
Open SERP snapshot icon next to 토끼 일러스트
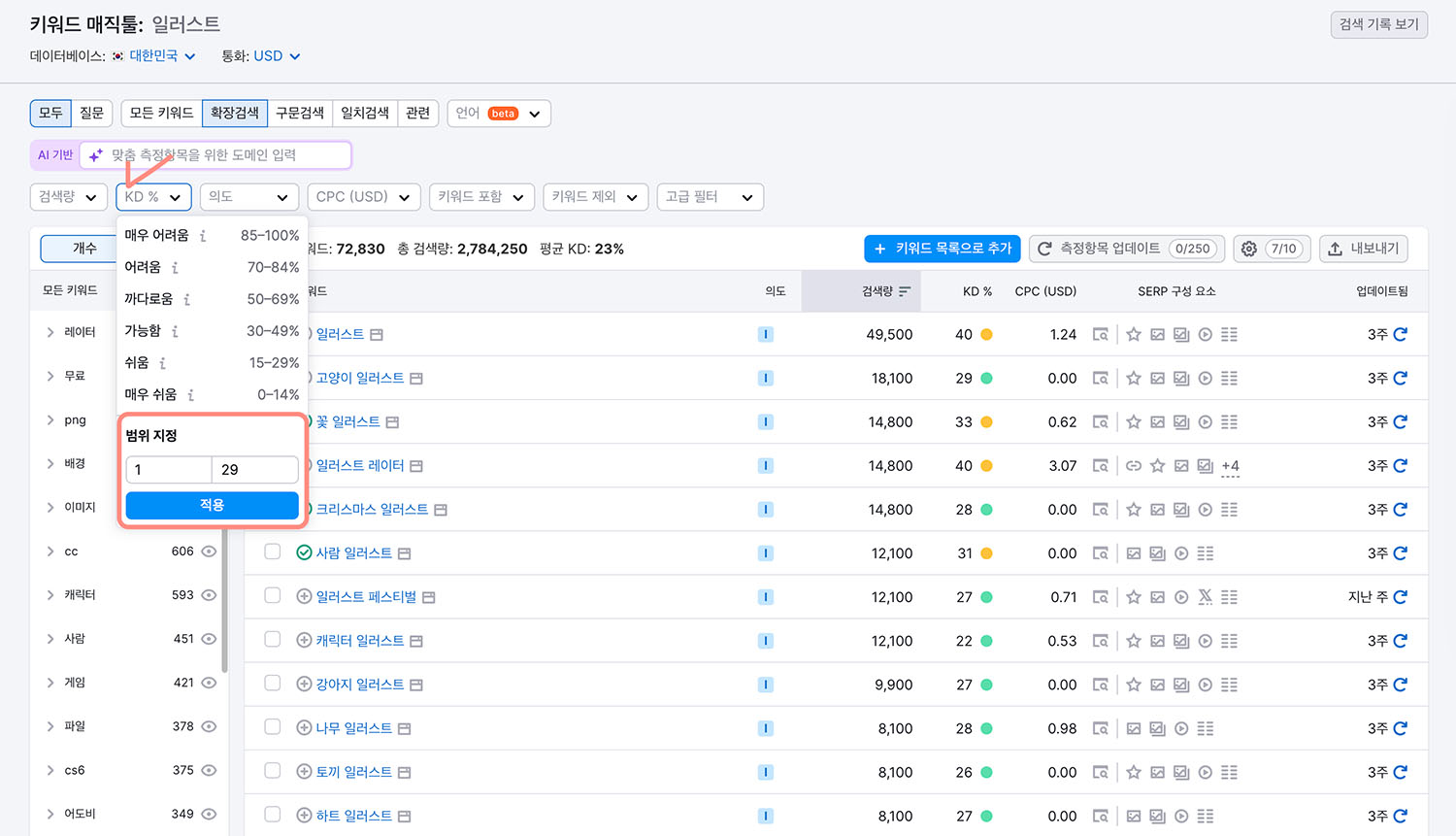click(x=405, y=773)
